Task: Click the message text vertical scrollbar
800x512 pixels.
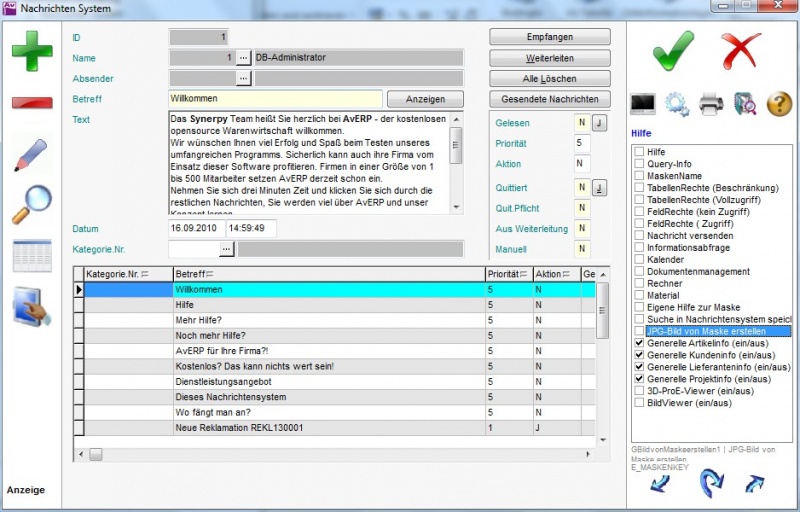Action: pos(456,161)
